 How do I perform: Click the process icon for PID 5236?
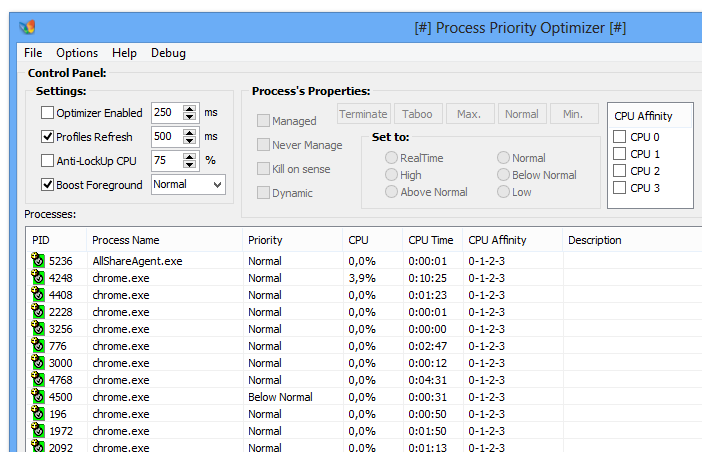tap(38, 261)
